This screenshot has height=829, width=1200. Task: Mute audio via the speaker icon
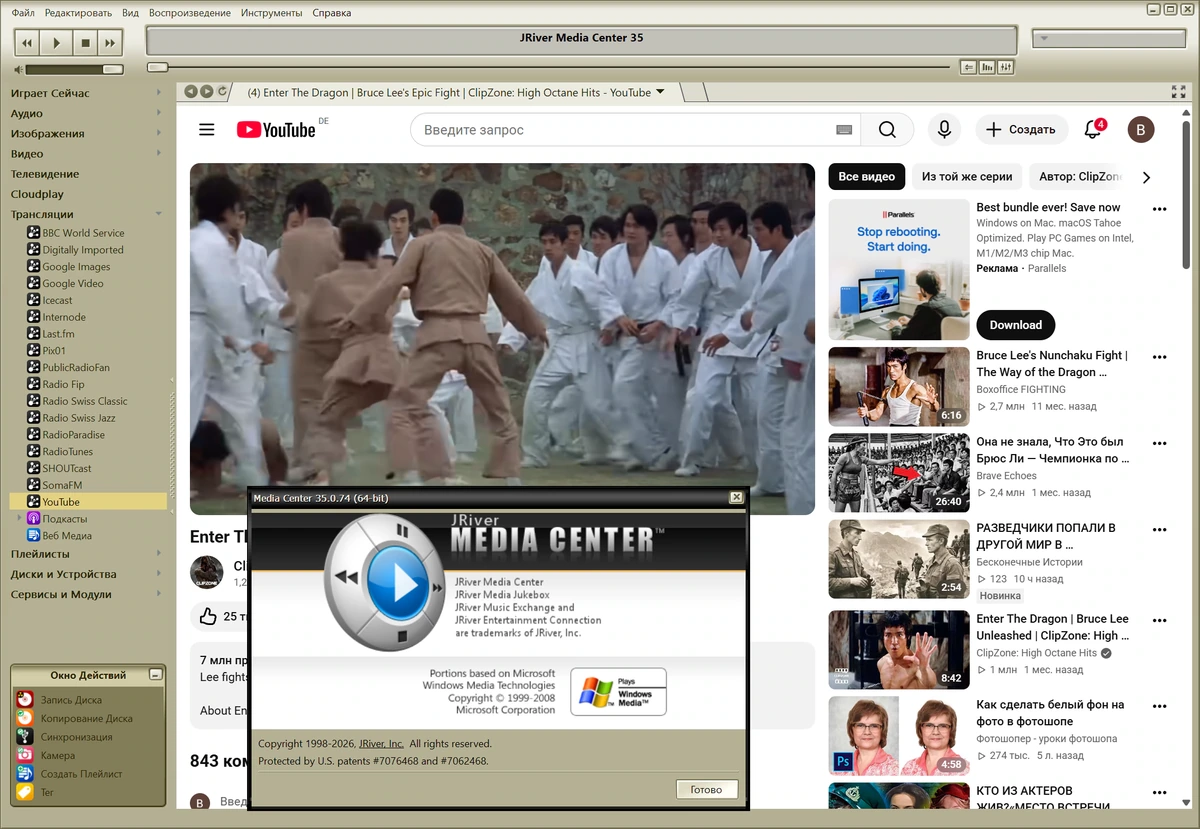click(x=18, y=70)
